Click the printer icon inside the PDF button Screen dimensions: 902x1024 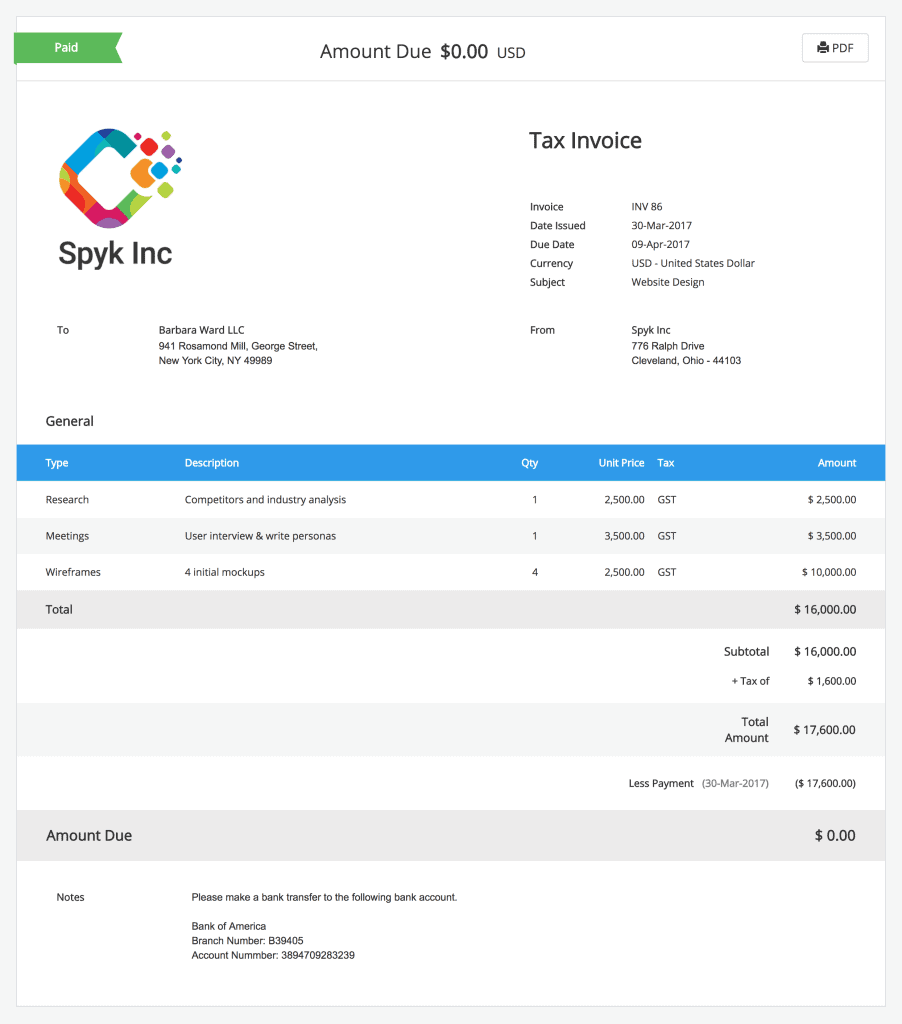point(822,48)
